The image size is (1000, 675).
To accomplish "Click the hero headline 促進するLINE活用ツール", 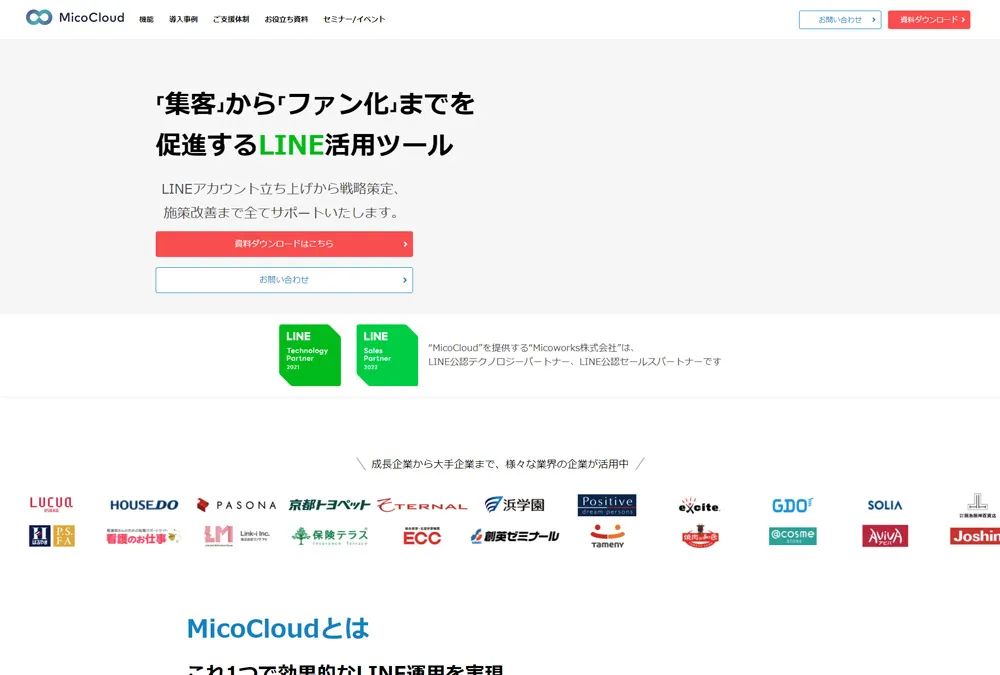I will point(304,145).
